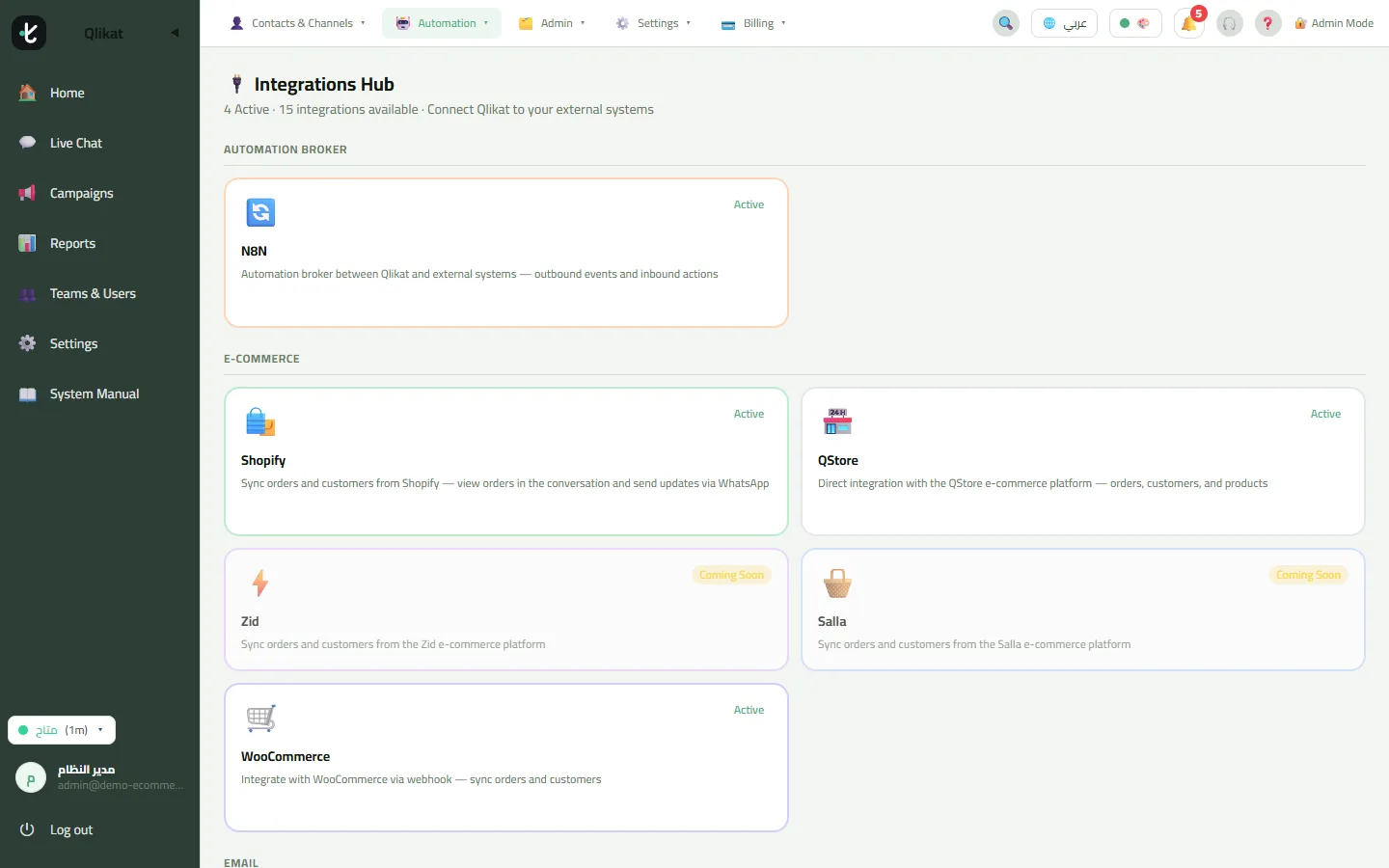Screen dimensions: 1389x868
Task: Click the Log out power icon
Action: coord(28,829)
